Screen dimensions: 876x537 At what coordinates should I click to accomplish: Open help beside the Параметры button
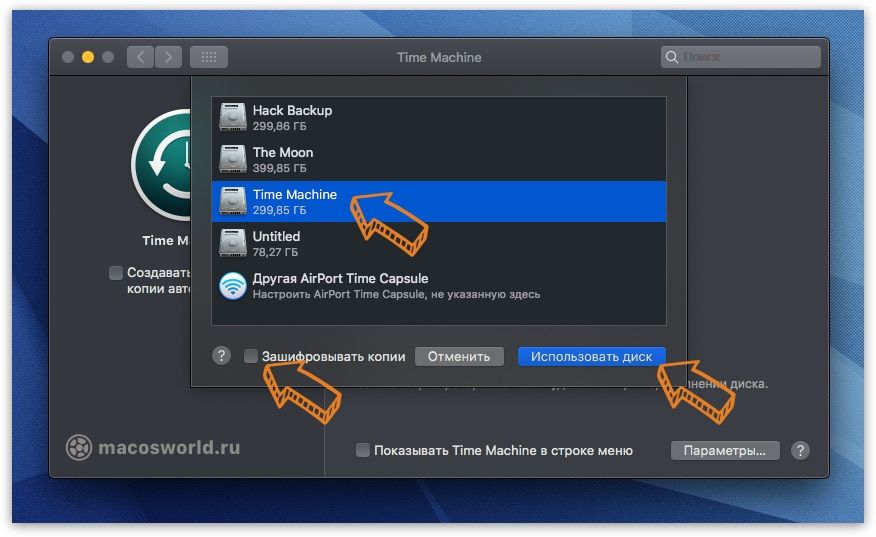coord(800,450)
